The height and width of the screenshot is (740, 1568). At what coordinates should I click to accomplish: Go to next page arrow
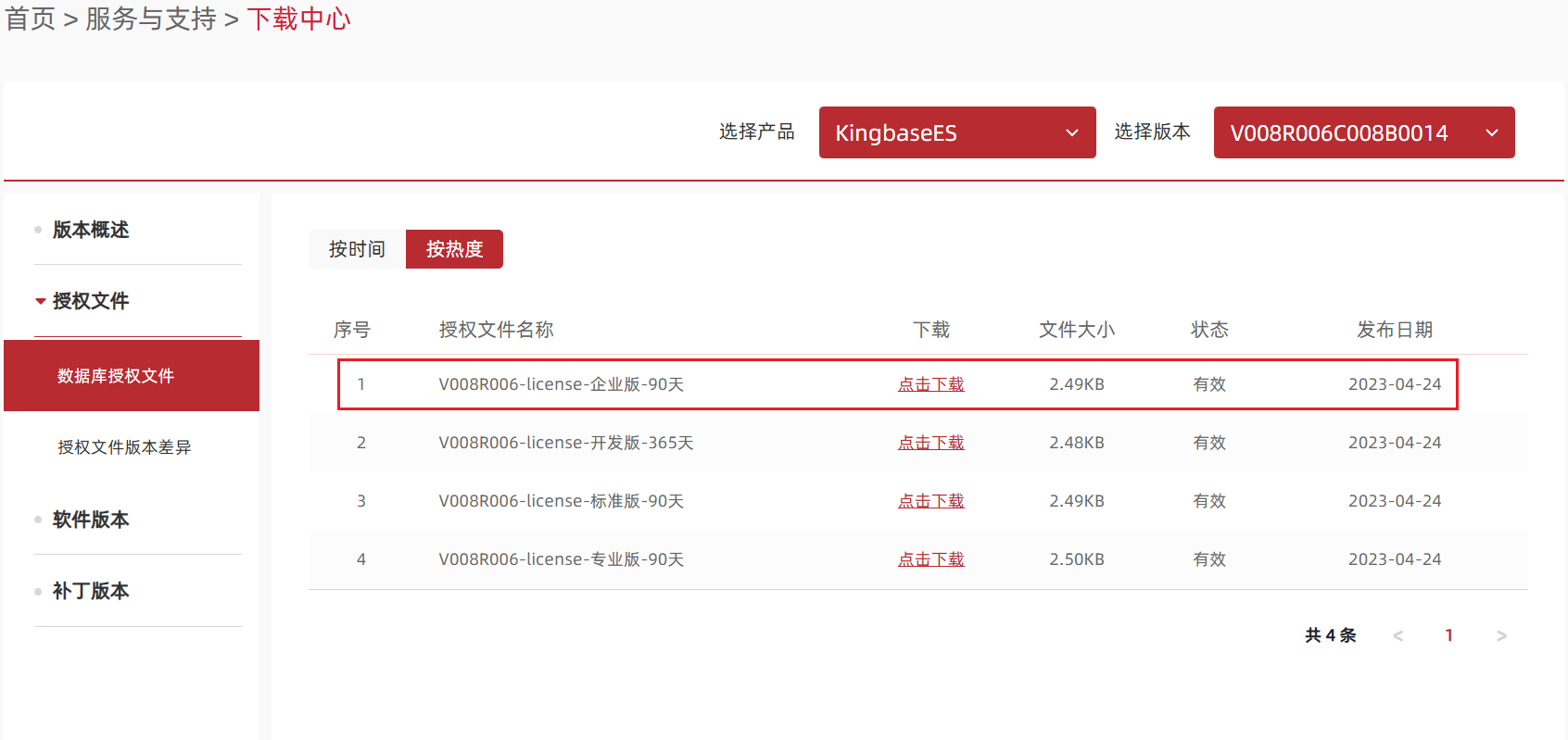click(x=1501, y=635)
